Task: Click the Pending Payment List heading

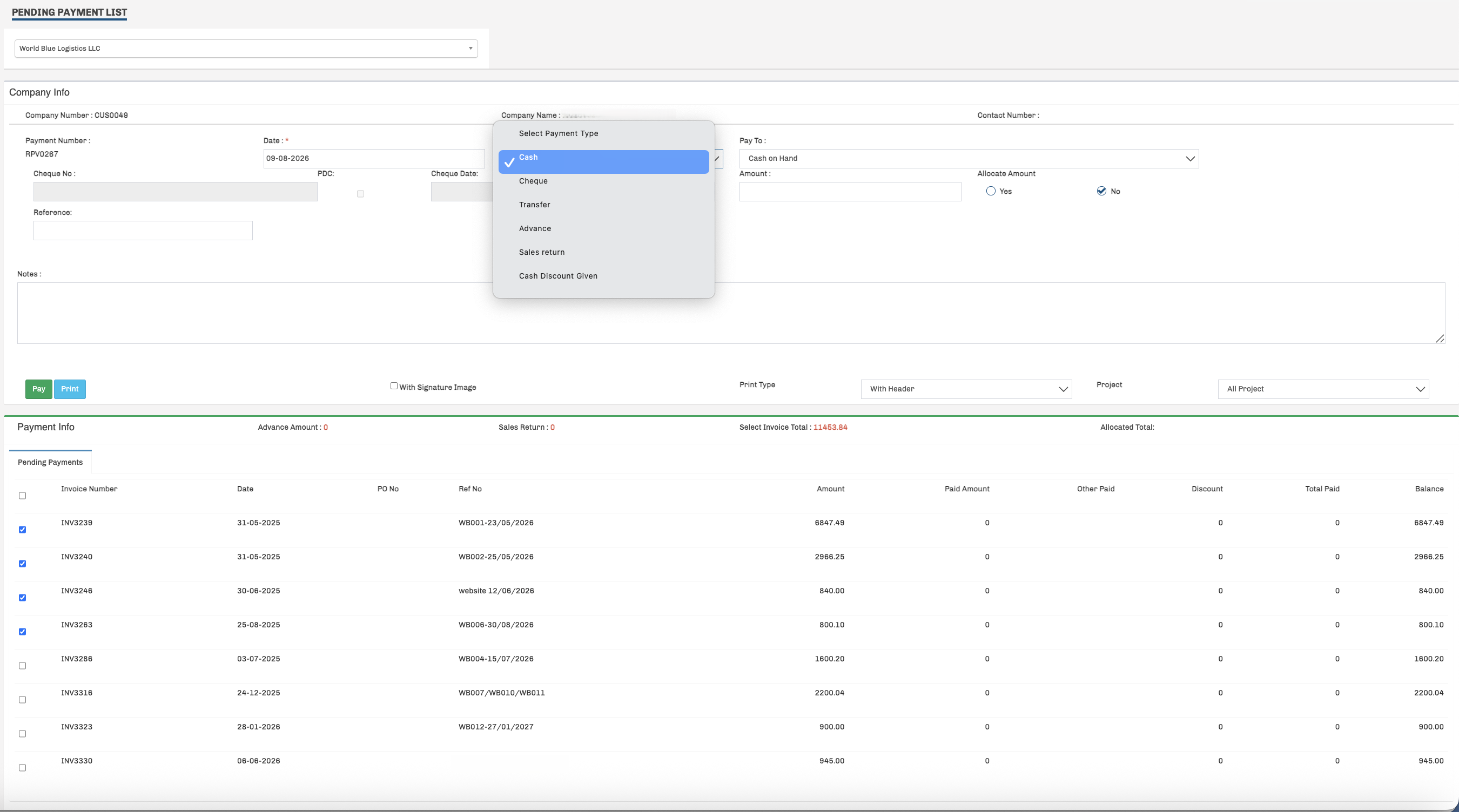Action: (69, 12)
